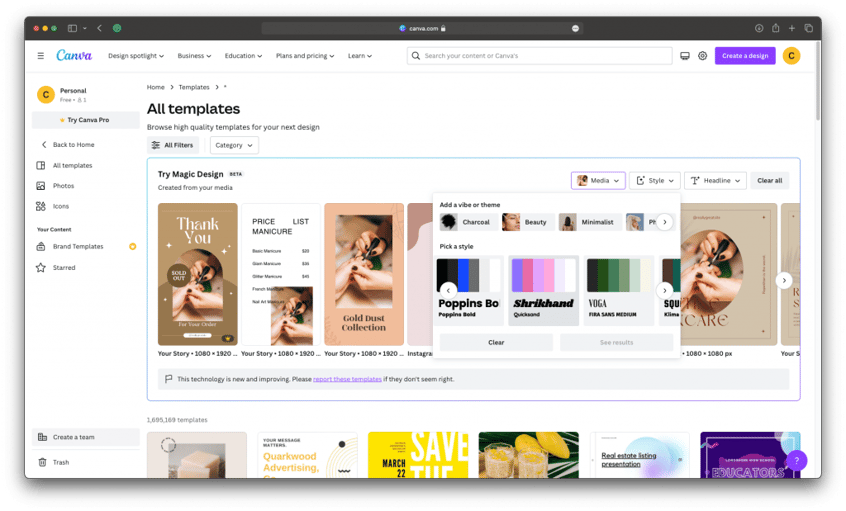This screenshot has height=511, width=846.
Task: Click the report flag icon
Action: [x=168, y=379]
